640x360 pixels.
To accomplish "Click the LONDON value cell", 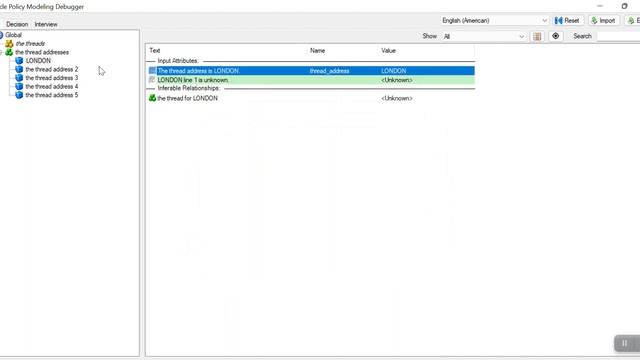I will (x=393, y=71).
